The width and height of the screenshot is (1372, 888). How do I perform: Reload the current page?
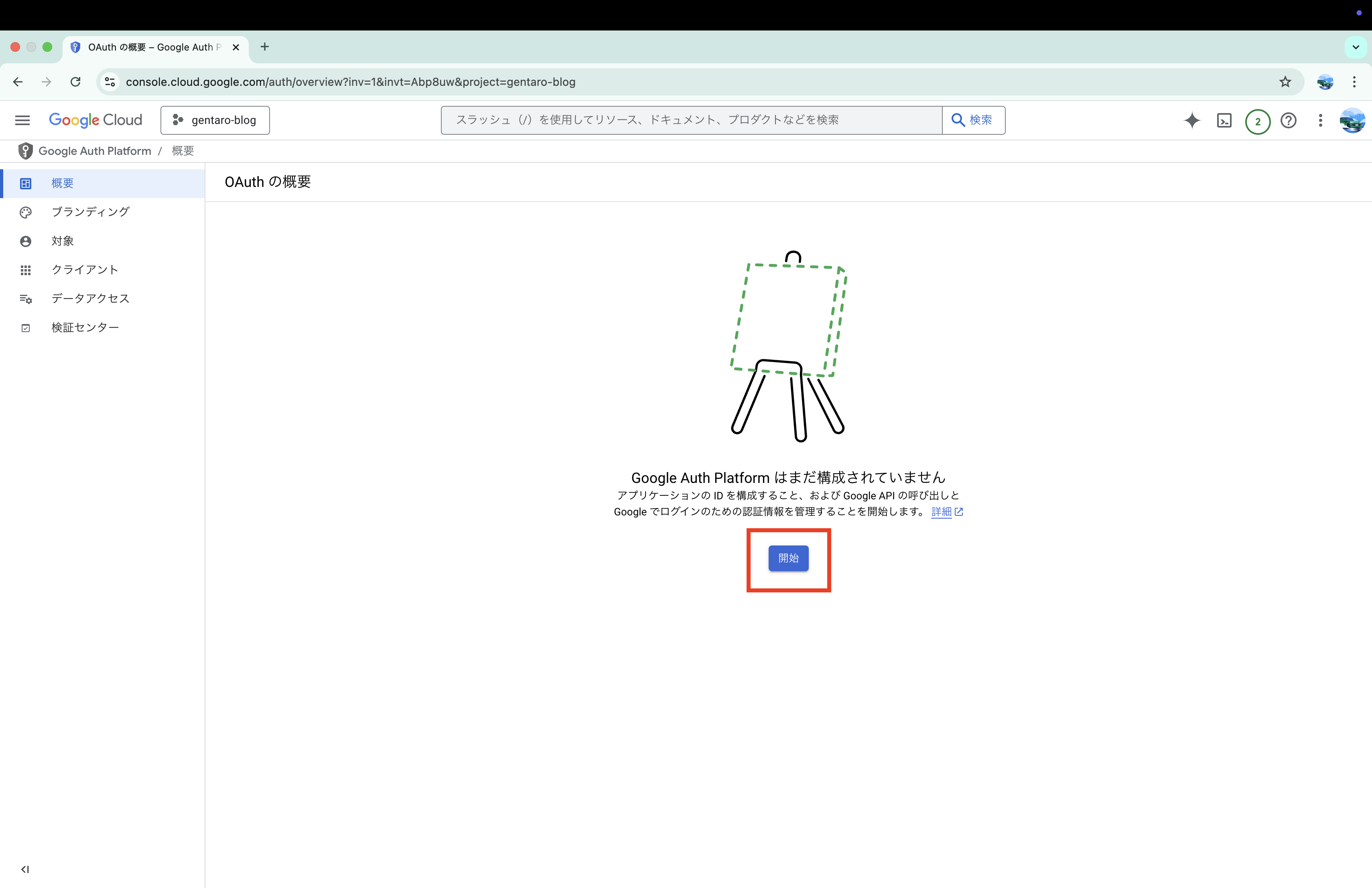pyautogui.click(x=75, y=82)
